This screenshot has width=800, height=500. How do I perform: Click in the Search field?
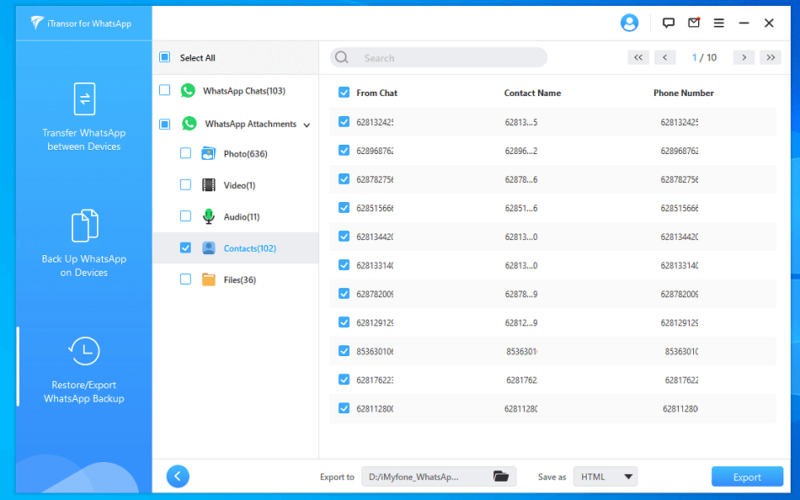pyautogui.click(x=438, y=58)
